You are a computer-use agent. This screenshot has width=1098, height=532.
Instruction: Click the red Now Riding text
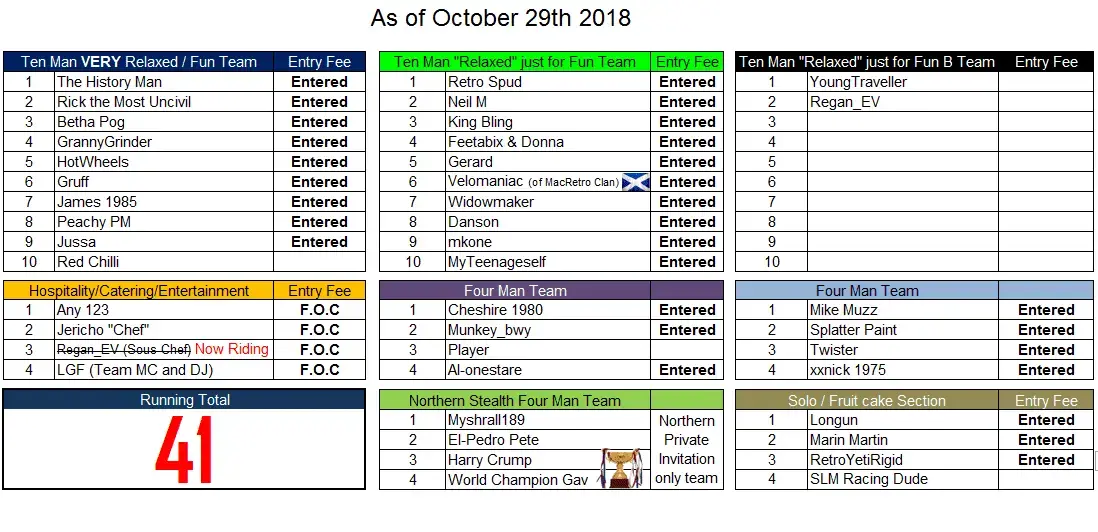click(232, 349)
